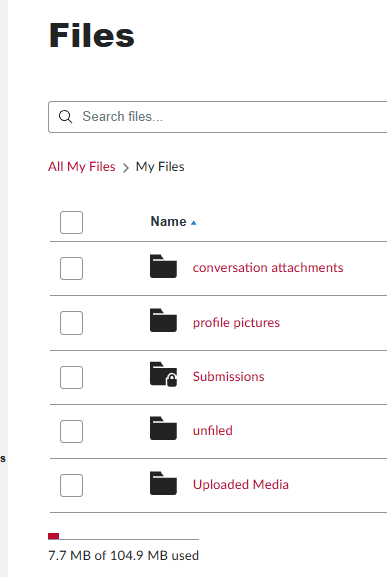Toggle the select-all checkbox in header
This screenshot has height=577, width=387.
pyautogui.click(x=71, y=222)
